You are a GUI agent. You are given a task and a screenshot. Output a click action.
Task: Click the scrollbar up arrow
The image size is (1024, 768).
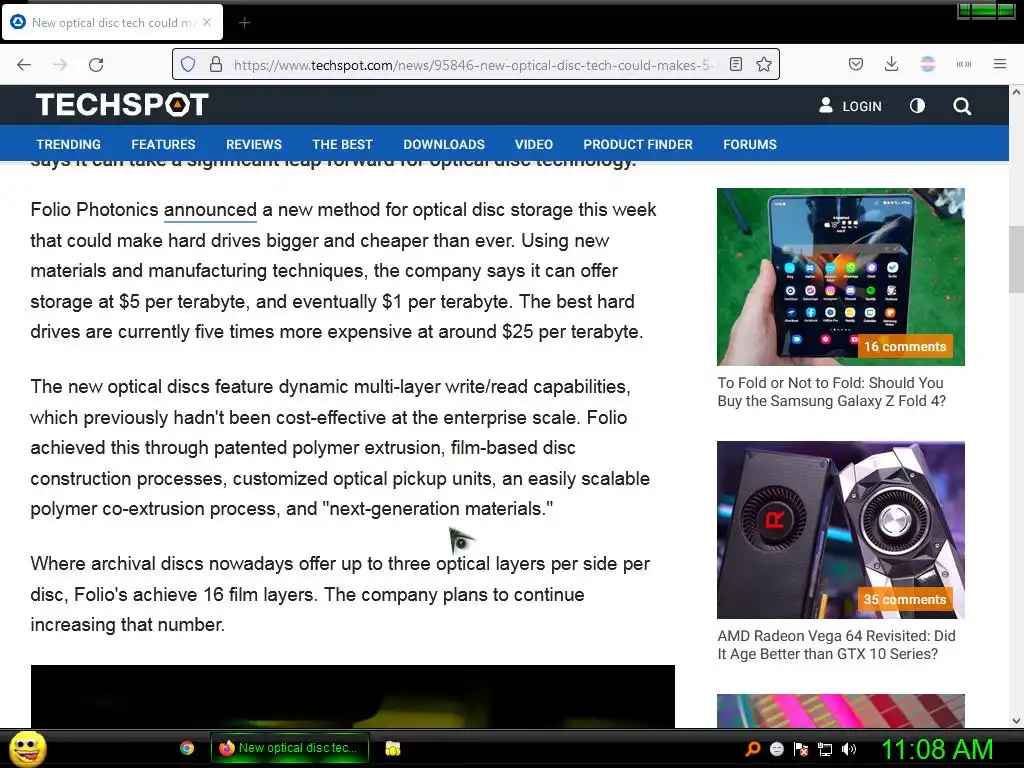1016,92
